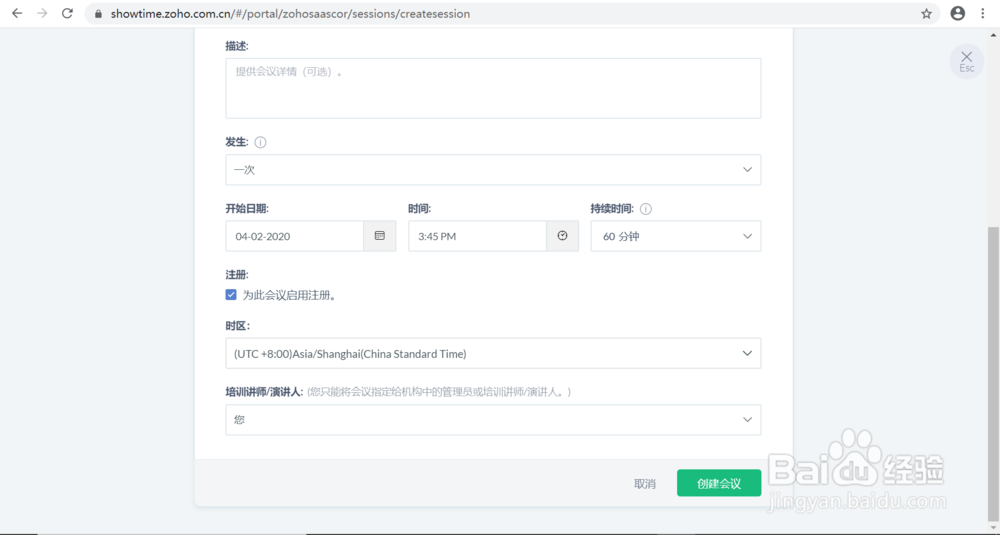
Task: Click the 创建会议 button
Action: pos(719,483)
